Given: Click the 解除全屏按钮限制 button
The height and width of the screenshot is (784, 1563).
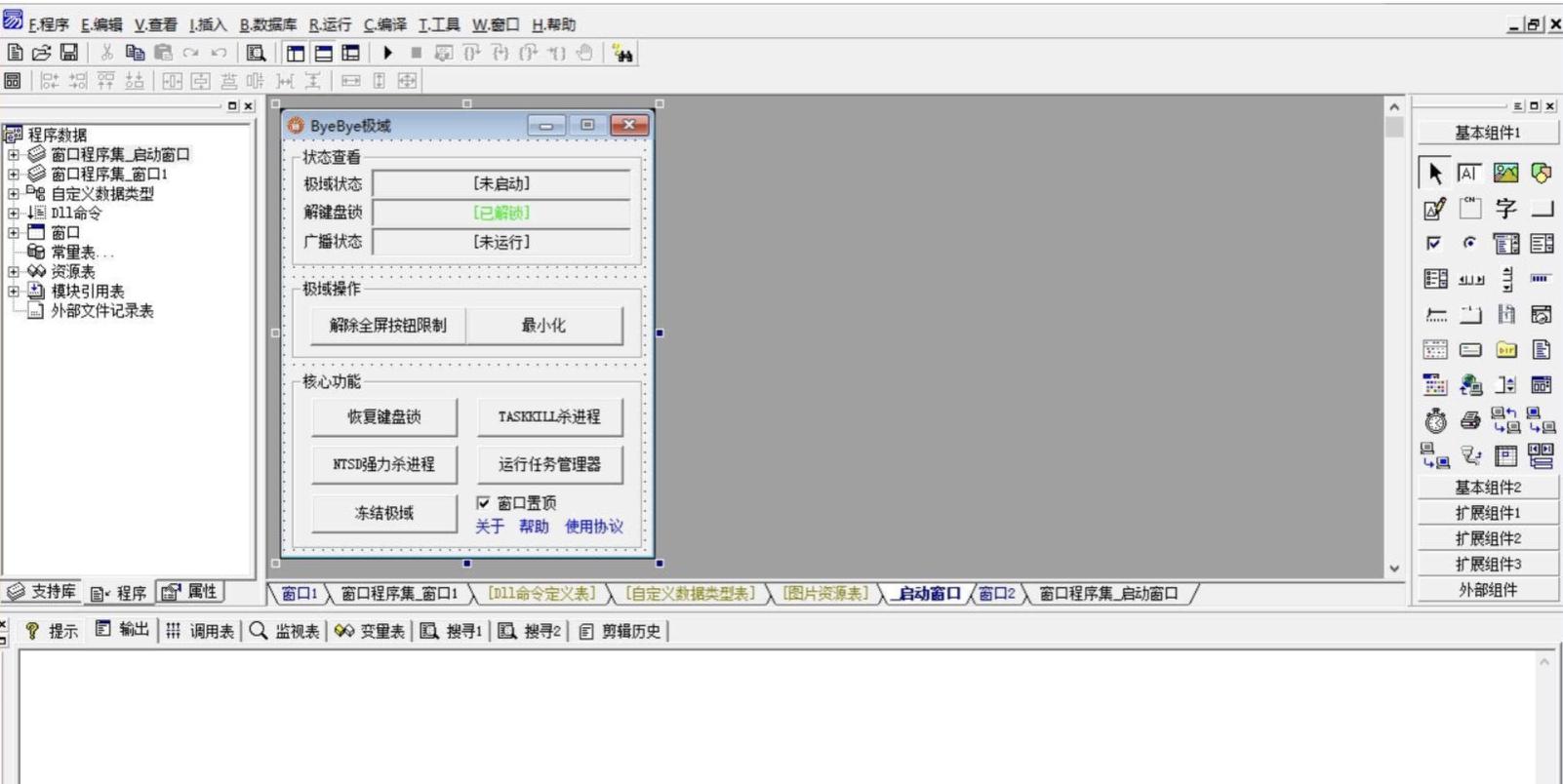Looking at the screenshot, I should tap(388, 326).
